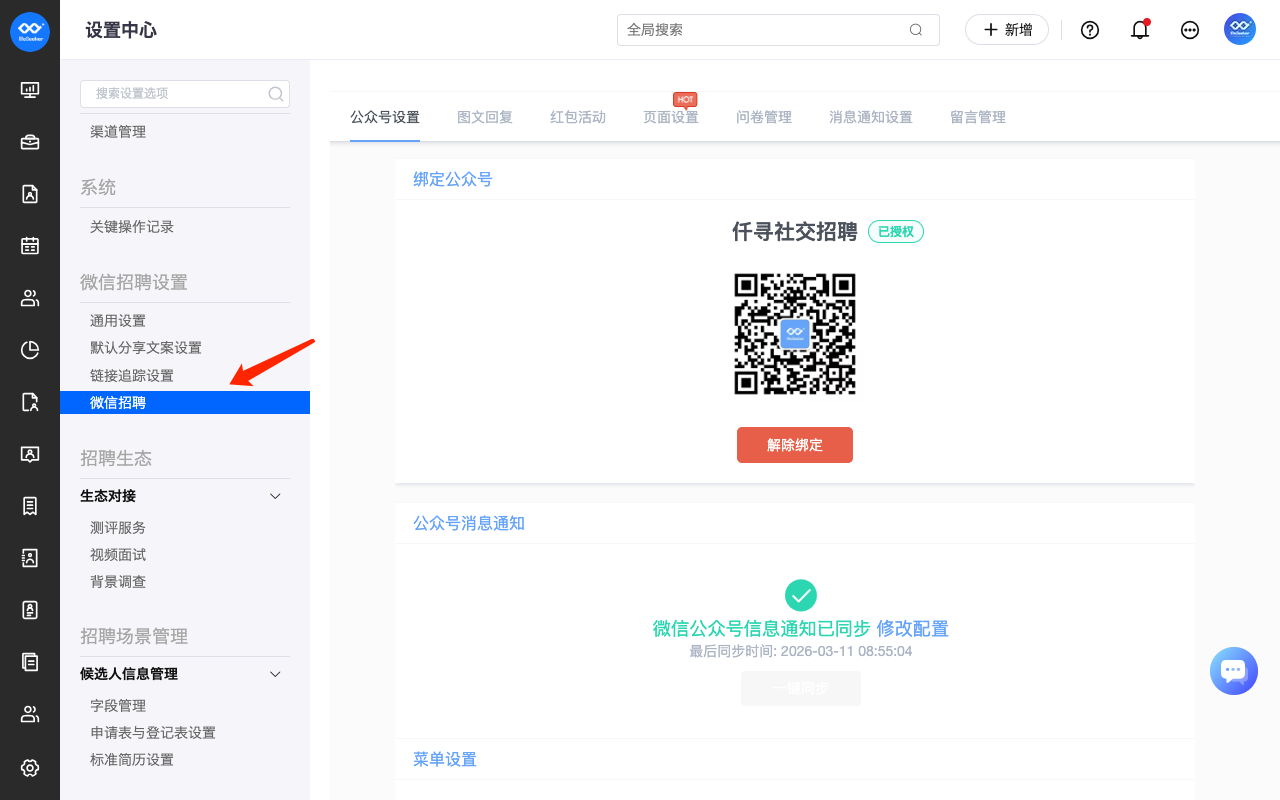Open the more options ellipsis icon
Viewport: 1280px width, 800px height.
[x=1190, y=30]
